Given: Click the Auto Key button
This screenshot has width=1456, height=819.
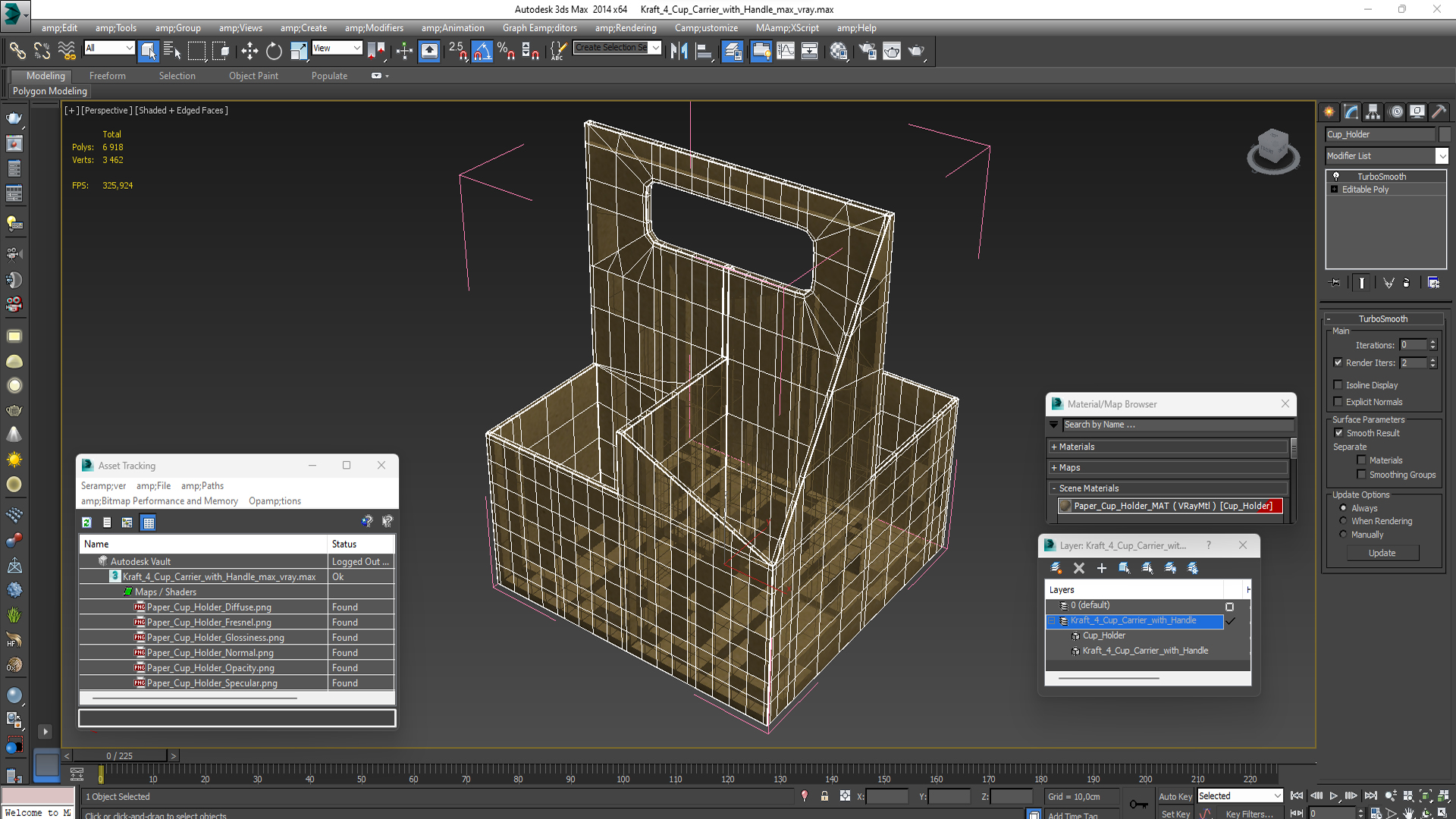Looking at the screenshot, I should [x=1175, y=796].
